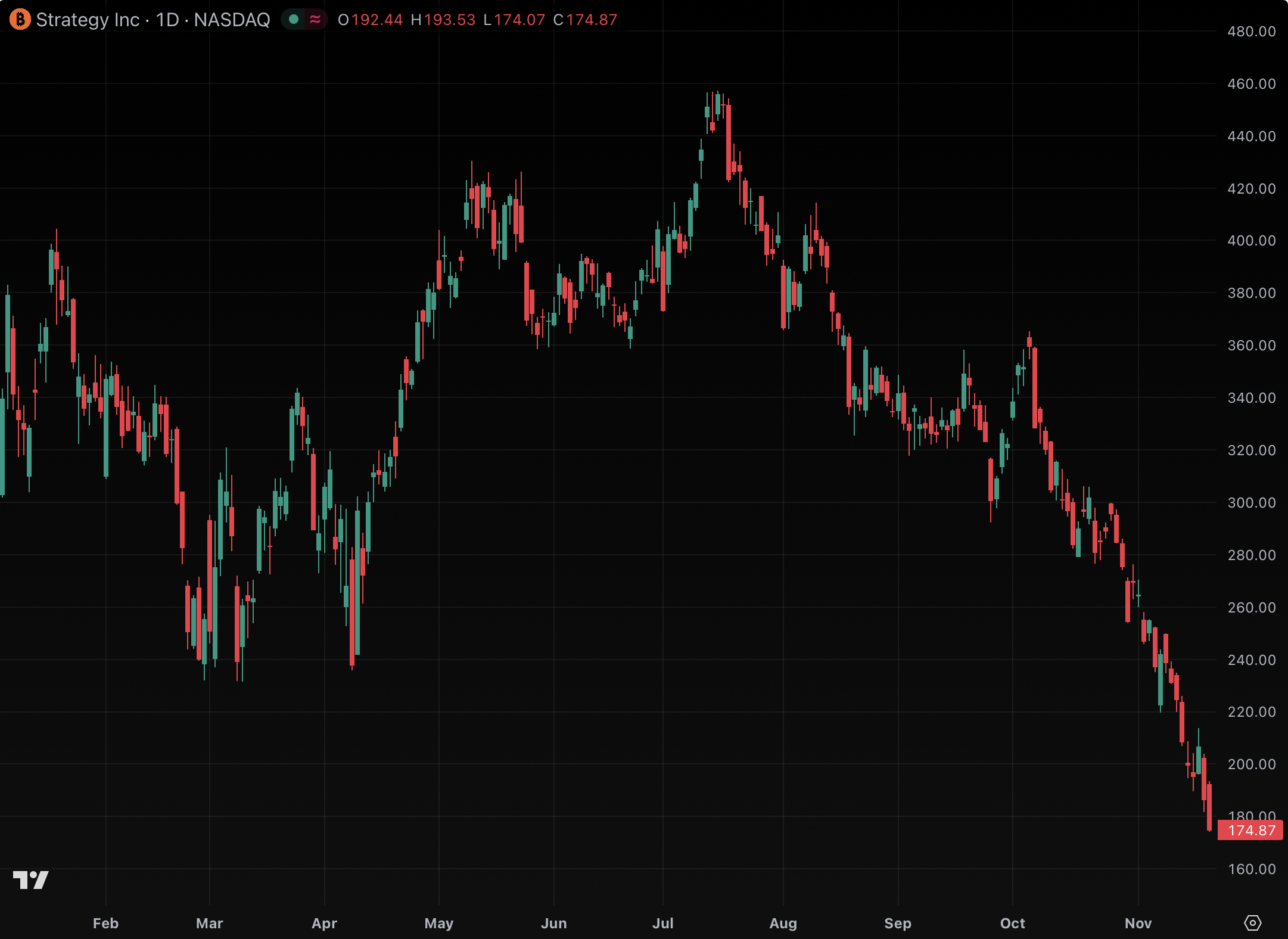The width and height of the screenshot is (1288, 939).
Task: Click the Strategy Inc symbol title
Action: click(x=88, y=20)
